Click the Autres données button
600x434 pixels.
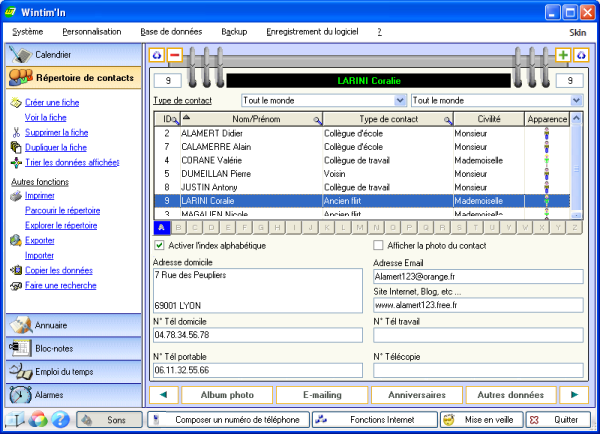coord(511,395)
